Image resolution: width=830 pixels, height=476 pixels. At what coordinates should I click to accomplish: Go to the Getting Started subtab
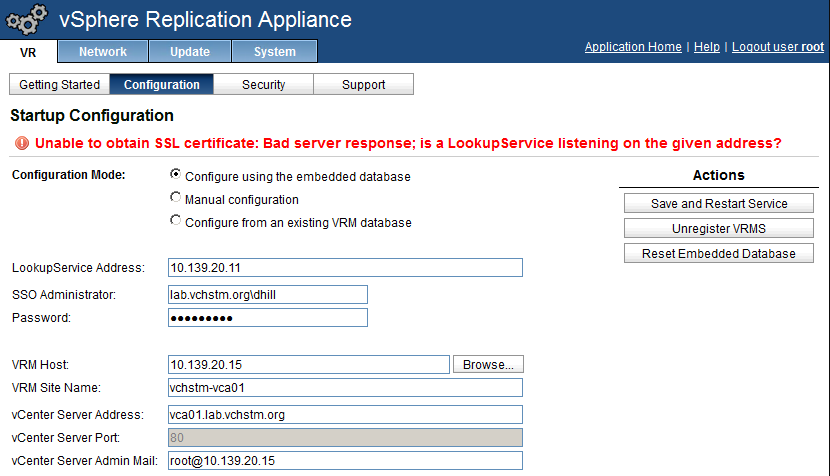point(59,84)
